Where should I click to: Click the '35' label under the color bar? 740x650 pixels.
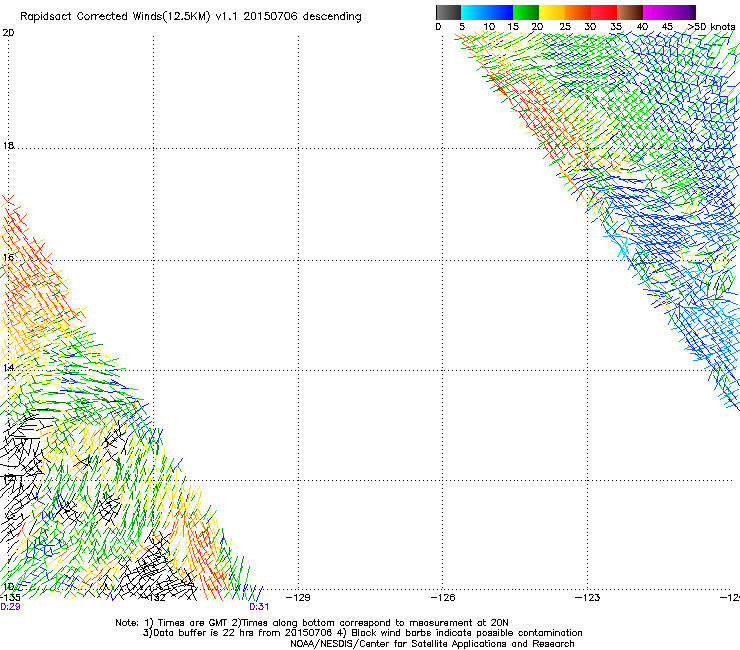[x=616, y=27]
